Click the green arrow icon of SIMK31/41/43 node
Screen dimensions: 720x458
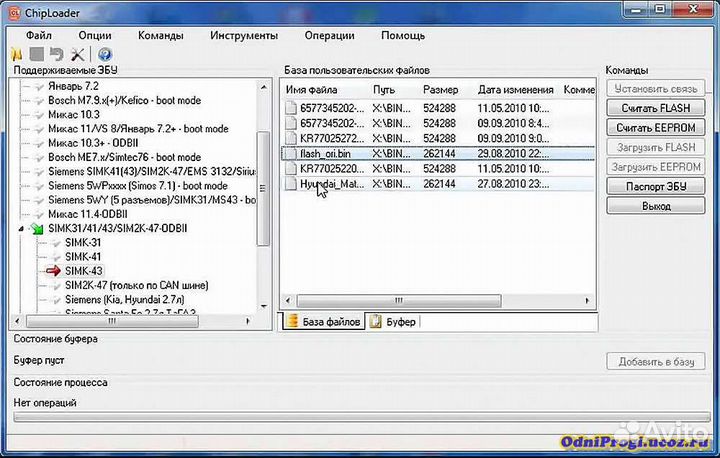[38, 228]
